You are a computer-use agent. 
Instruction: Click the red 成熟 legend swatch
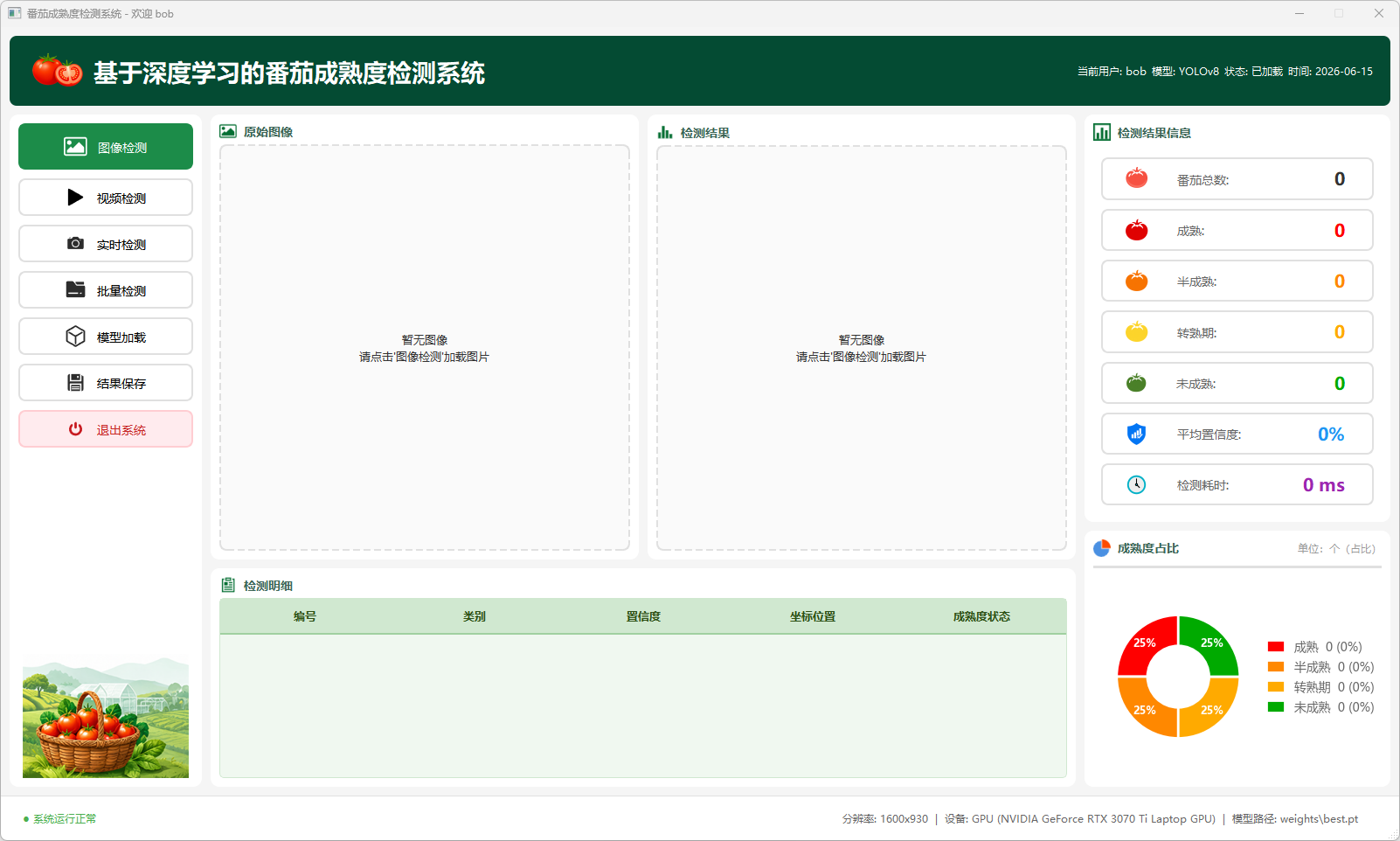tap(1276, 647)
